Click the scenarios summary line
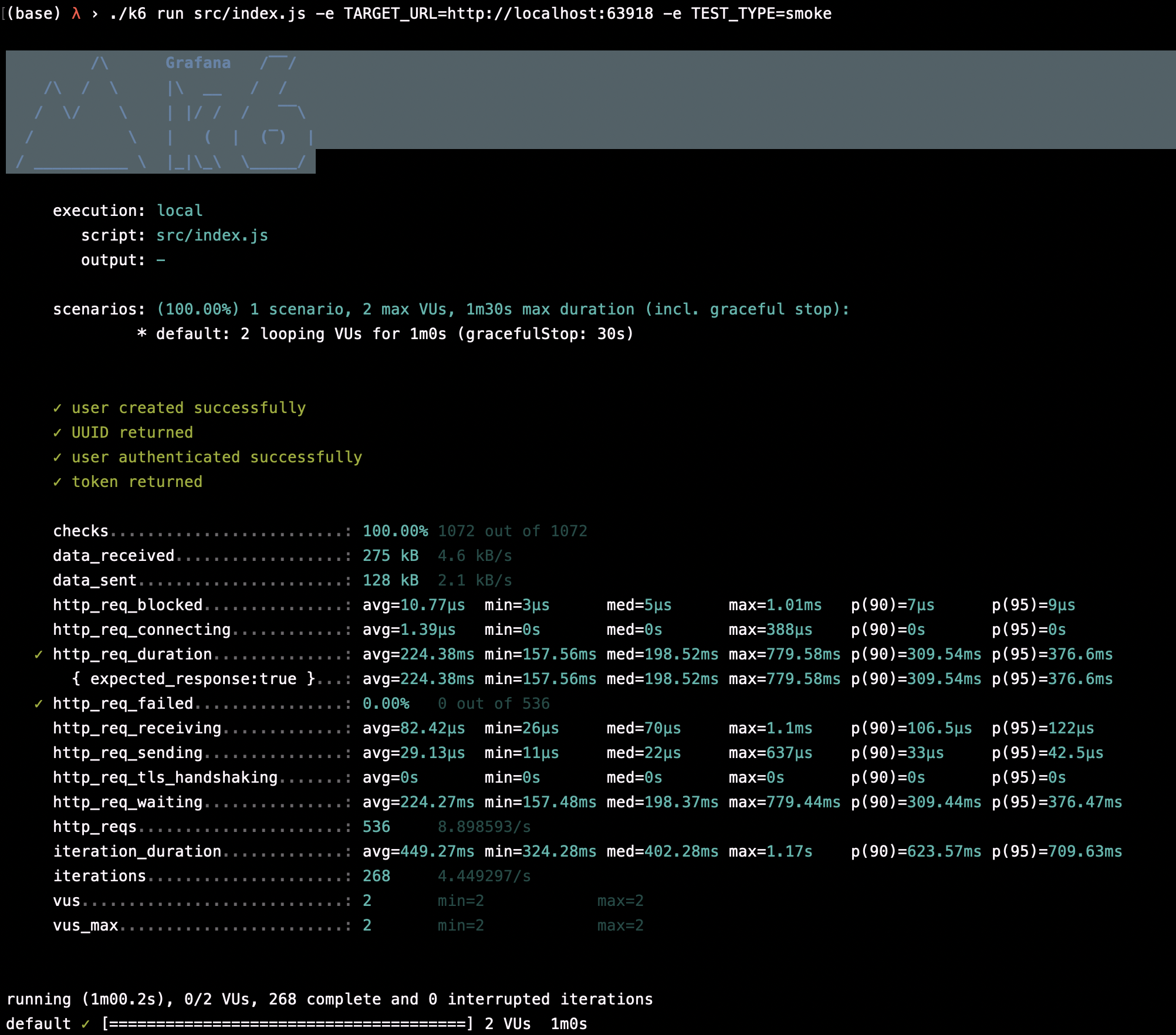1176x1035 pixels. coord(451,309)
